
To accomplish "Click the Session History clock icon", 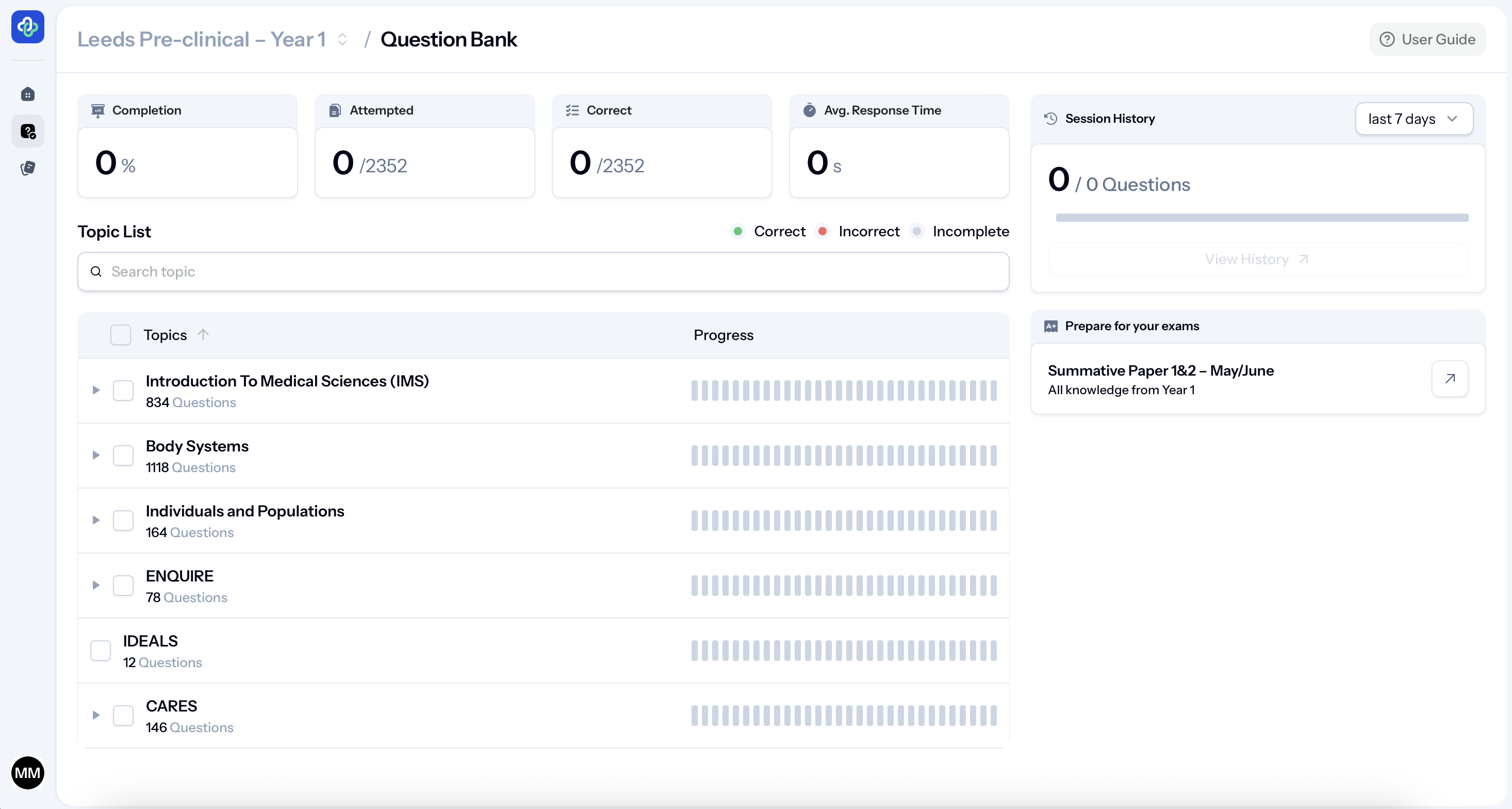I will (1050, 119).
